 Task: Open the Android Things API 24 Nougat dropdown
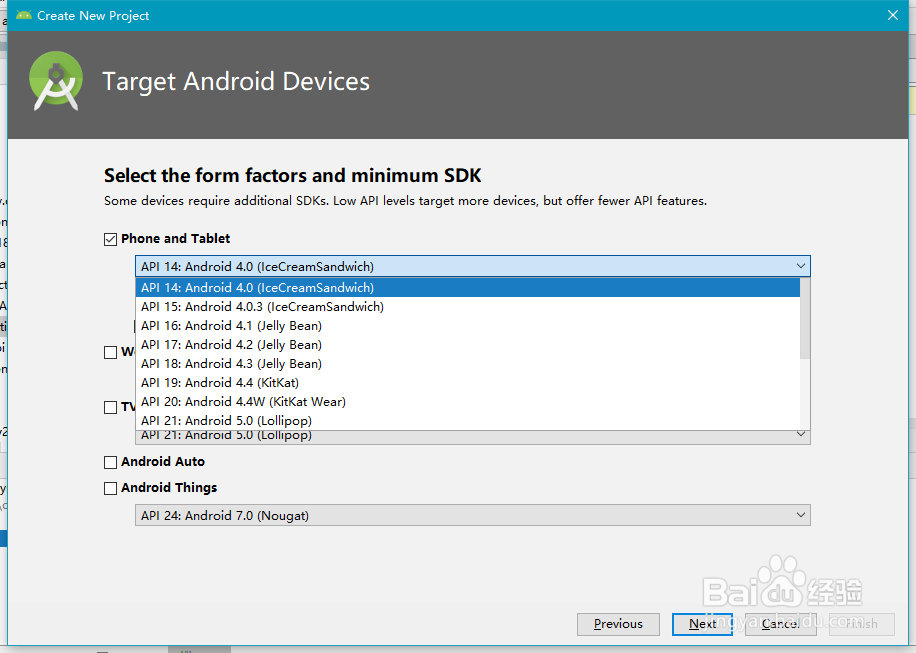click(x=799, y=514)
